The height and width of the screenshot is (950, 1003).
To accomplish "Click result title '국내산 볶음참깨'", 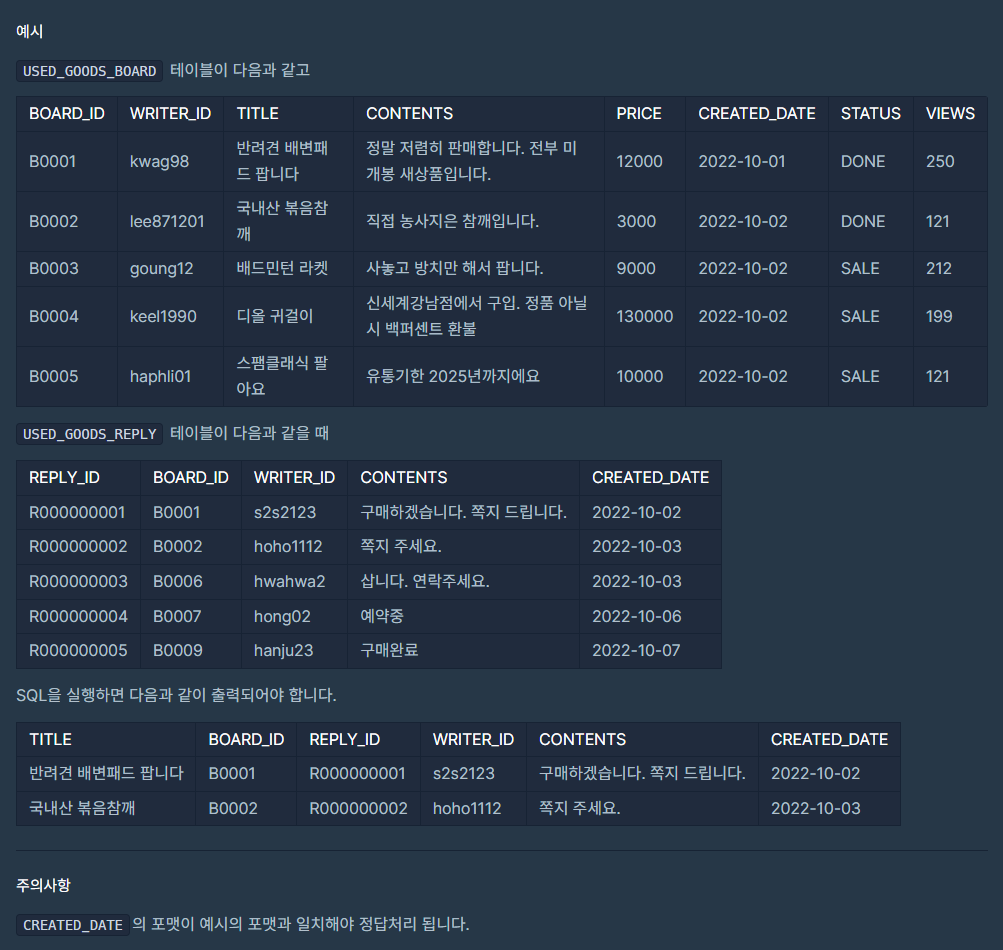I will click(x=82, y=808).
